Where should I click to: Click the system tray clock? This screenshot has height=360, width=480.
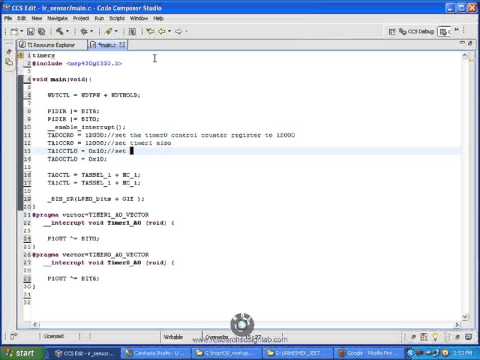coord(464,353)
